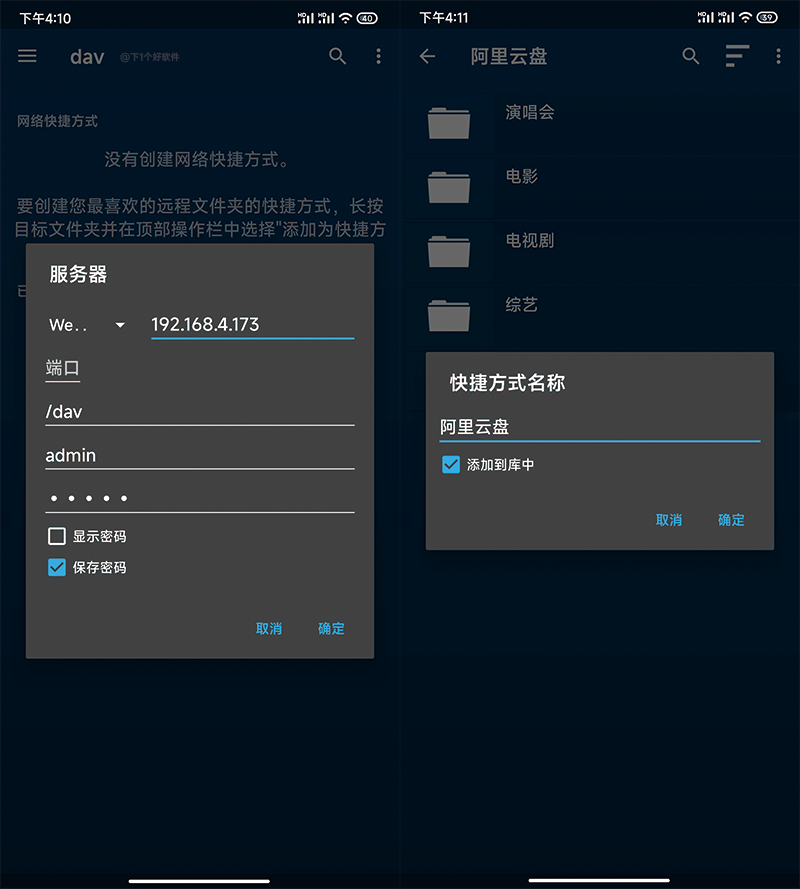Click the 端口 port field
Image resolution: width=800 pixels, height=889 pixels.
tap(62, 369)
